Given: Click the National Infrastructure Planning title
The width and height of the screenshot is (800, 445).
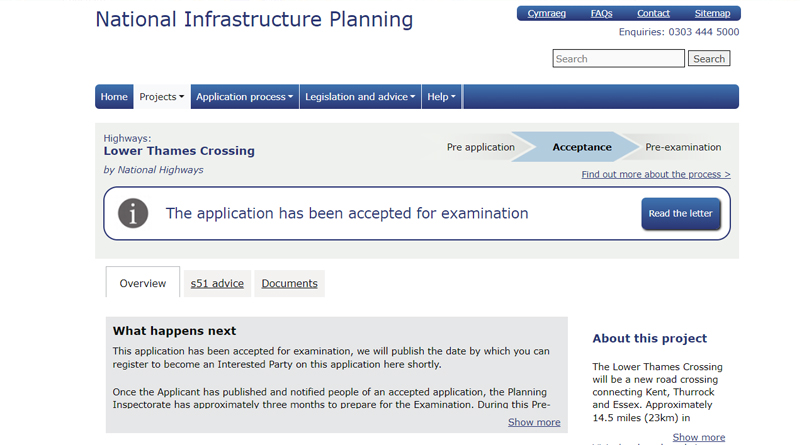Looking at the screenshot, I should tap(254, 19).
